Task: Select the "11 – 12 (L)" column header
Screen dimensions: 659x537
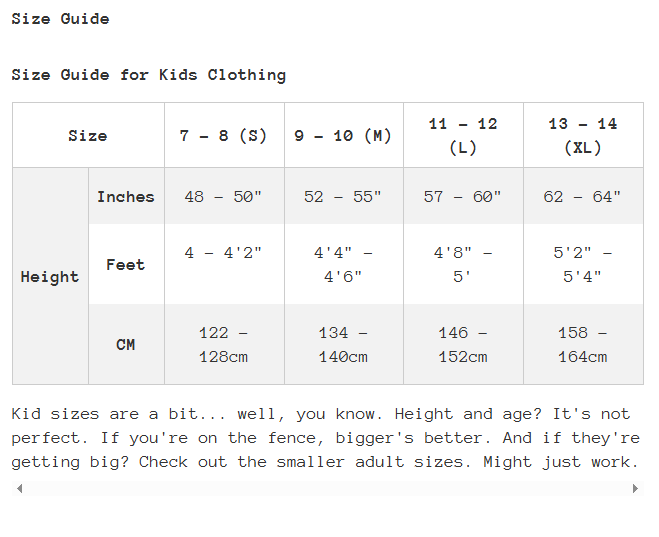Action: (x=463, y=136)
